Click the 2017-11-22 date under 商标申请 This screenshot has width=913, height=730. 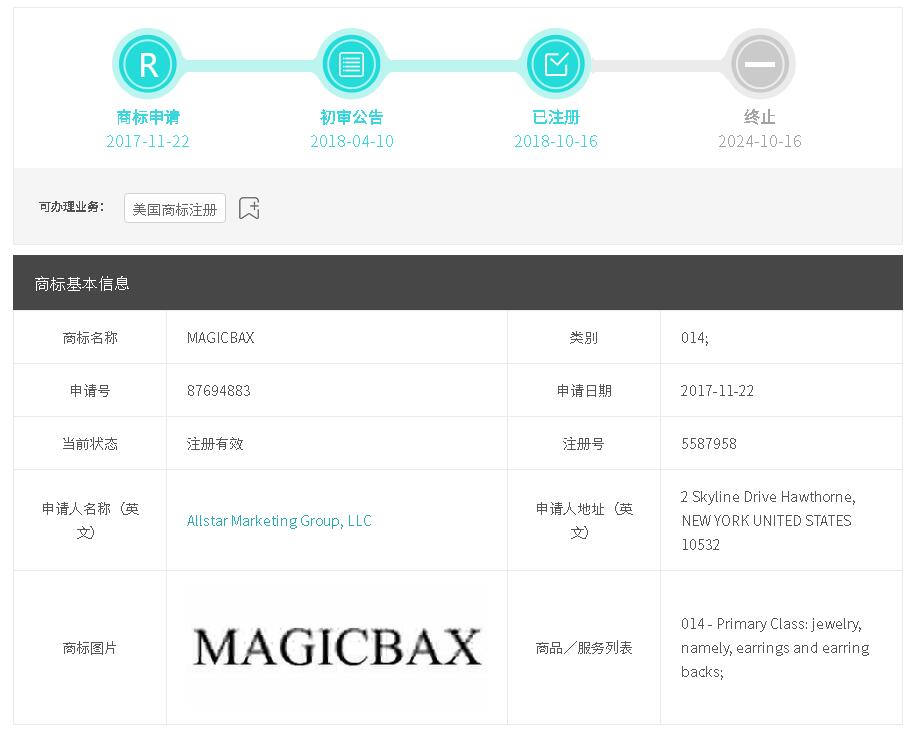click(148, 141)
